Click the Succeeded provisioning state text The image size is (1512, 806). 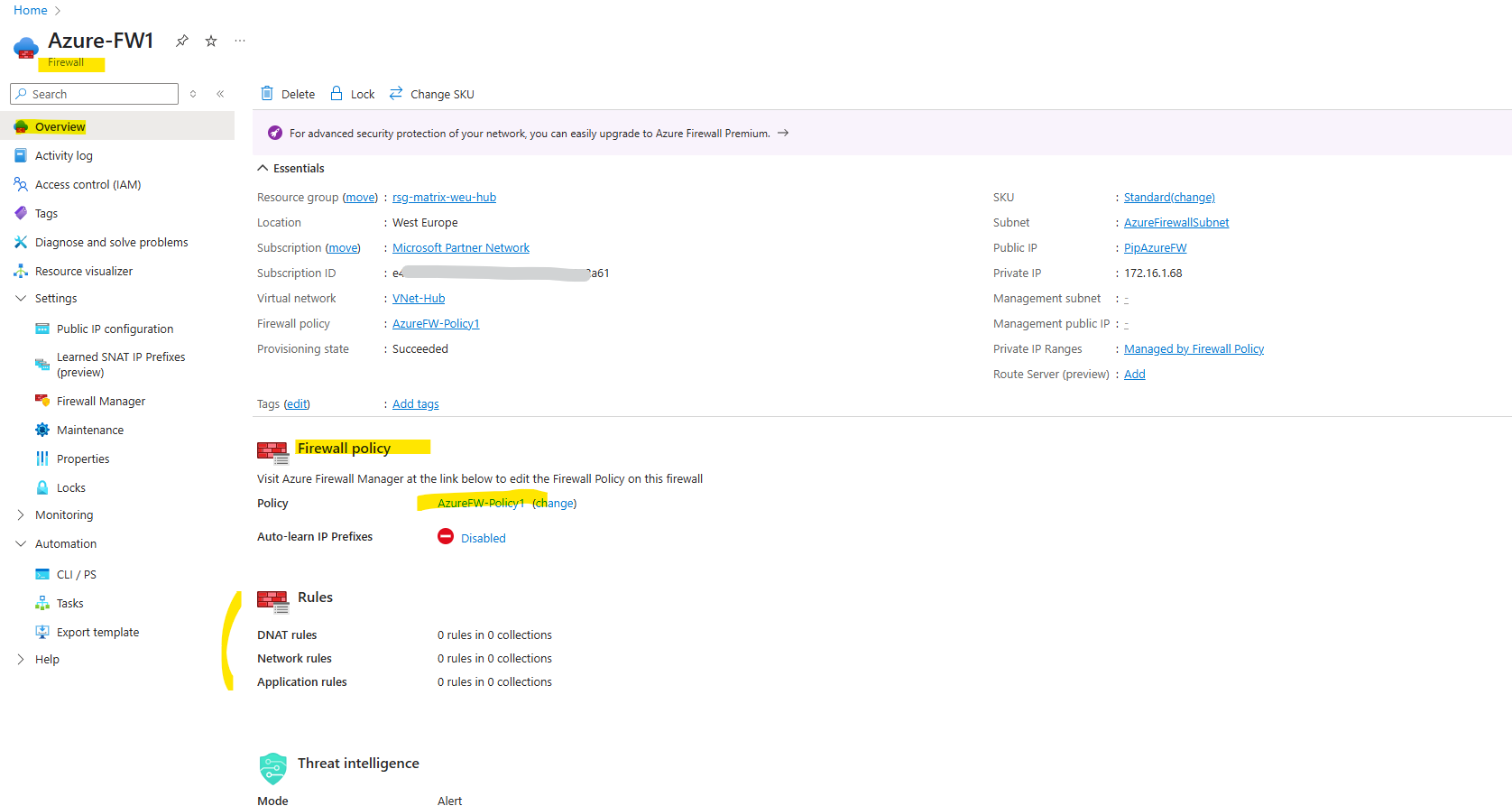[420, 348]
